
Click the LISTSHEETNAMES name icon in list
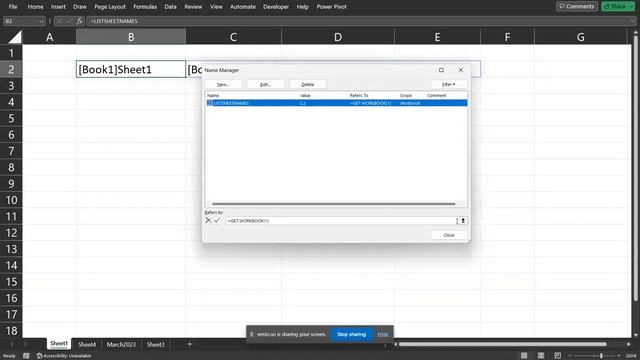coord(209,103)
